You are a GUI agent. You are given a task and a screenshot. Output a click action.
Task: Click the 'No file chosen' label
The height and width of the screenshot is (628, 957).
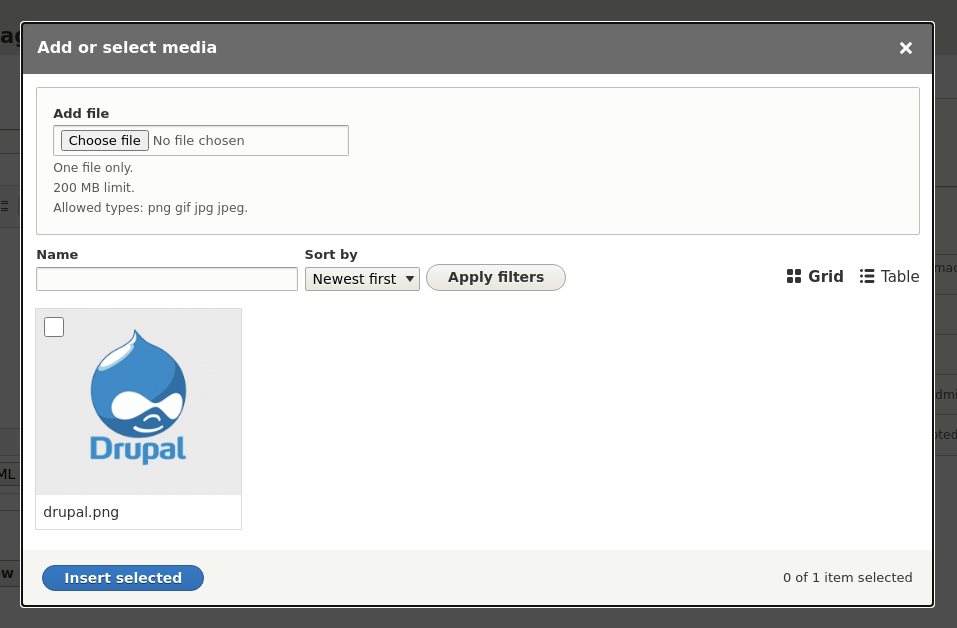click(x=198, y=140)
